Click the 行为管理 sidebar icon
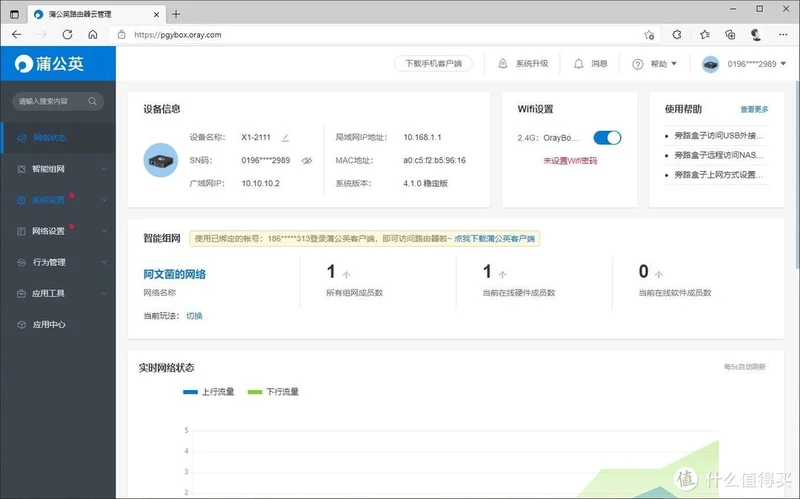 click(x=21, y=262)
